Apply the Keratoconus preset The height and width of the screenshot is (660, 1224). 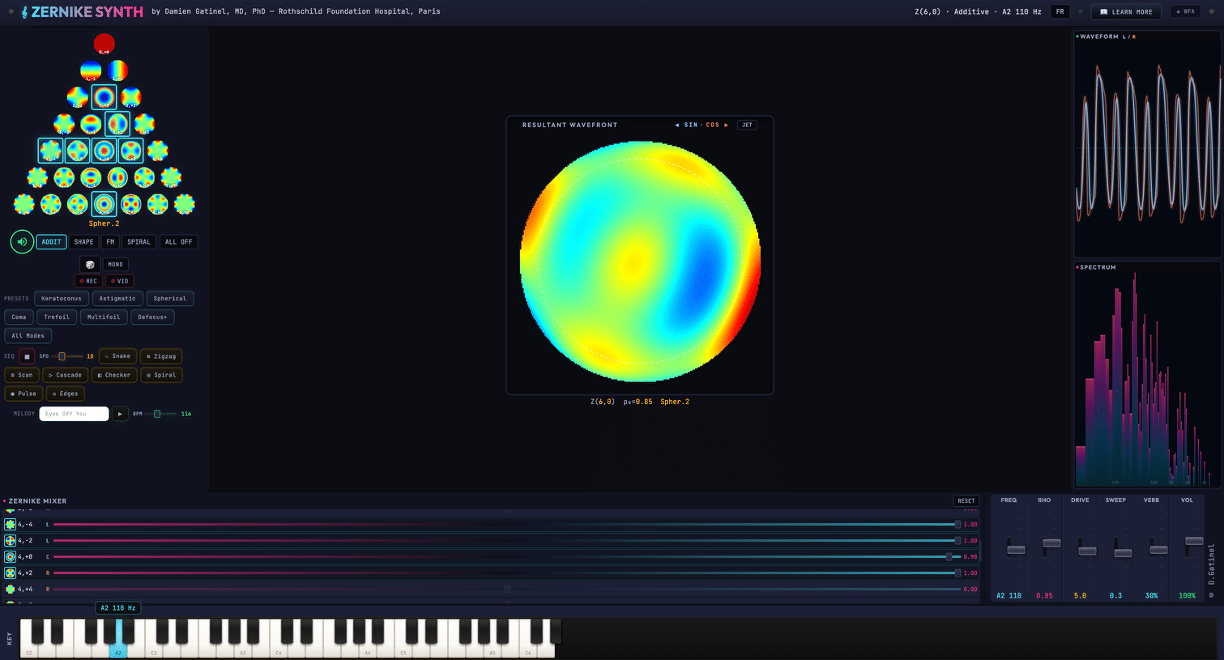(x=61, y=298)
